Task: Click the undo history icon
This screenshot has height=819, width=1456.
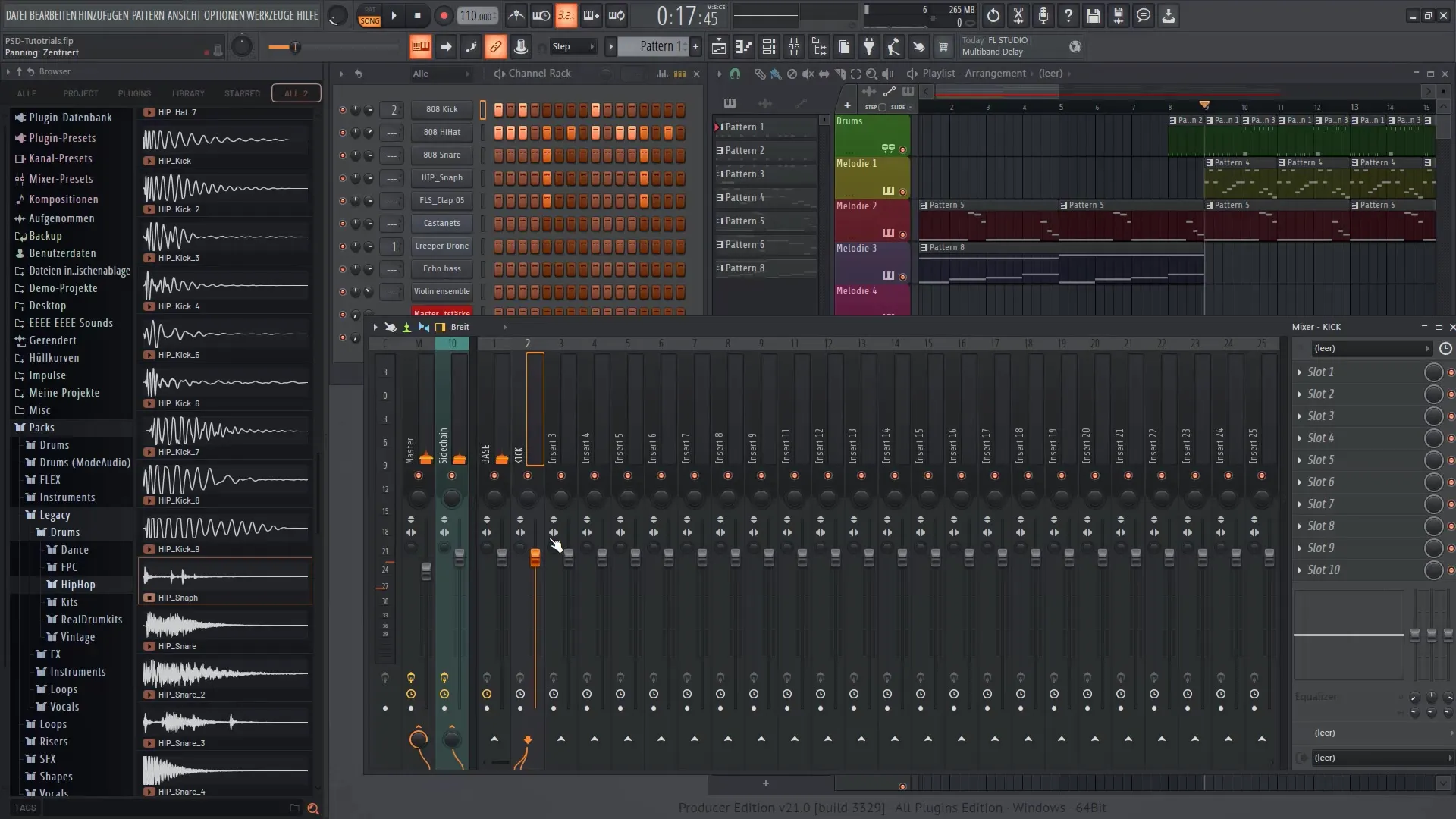Action: 993,15
